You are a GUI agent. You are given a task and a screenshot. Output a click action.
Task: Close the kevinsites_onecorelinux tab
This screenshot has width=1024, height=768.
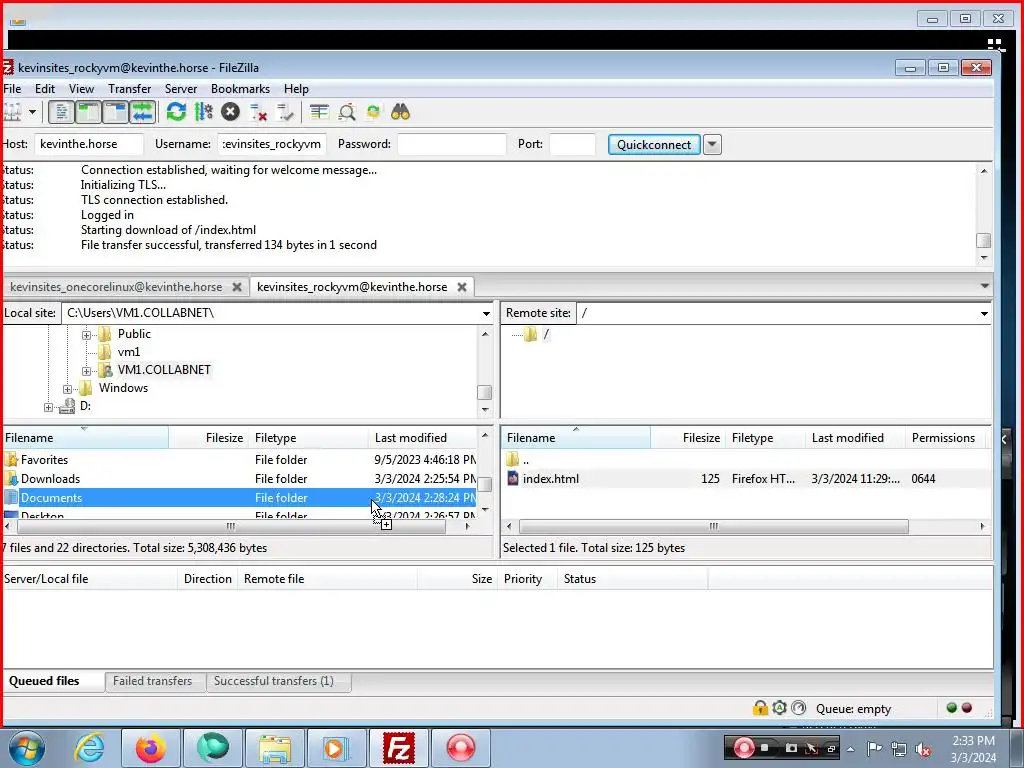pos(237,287)
